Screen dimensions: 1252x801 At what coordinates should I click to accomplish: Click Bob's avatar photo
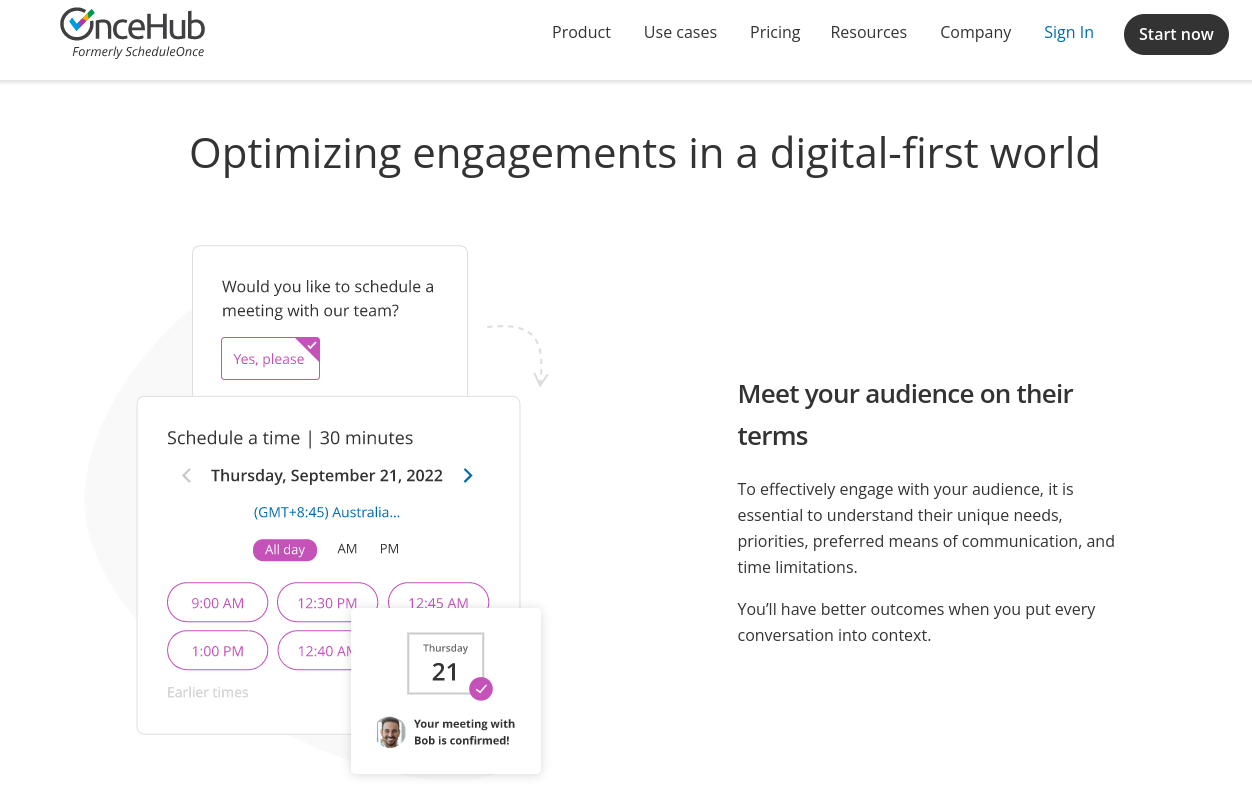[x=390, y=732]
